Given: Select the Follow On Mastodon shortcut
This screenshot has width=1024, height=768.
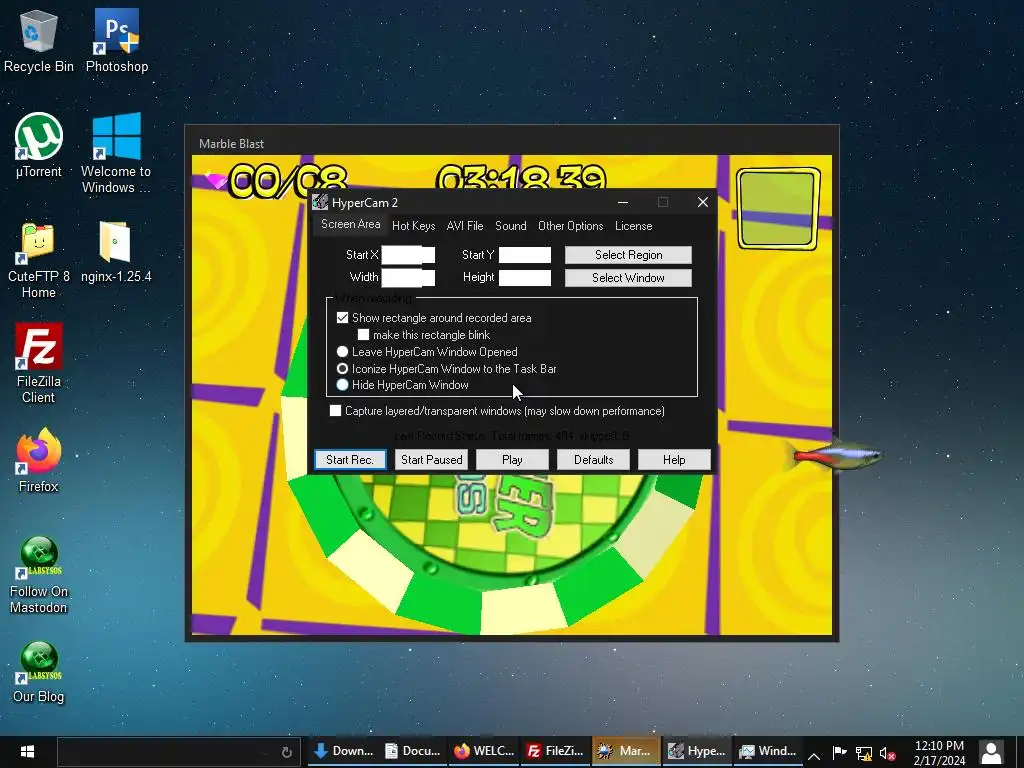Looking at the screenshot, I should pyautogui.click(x=39, y=575).
